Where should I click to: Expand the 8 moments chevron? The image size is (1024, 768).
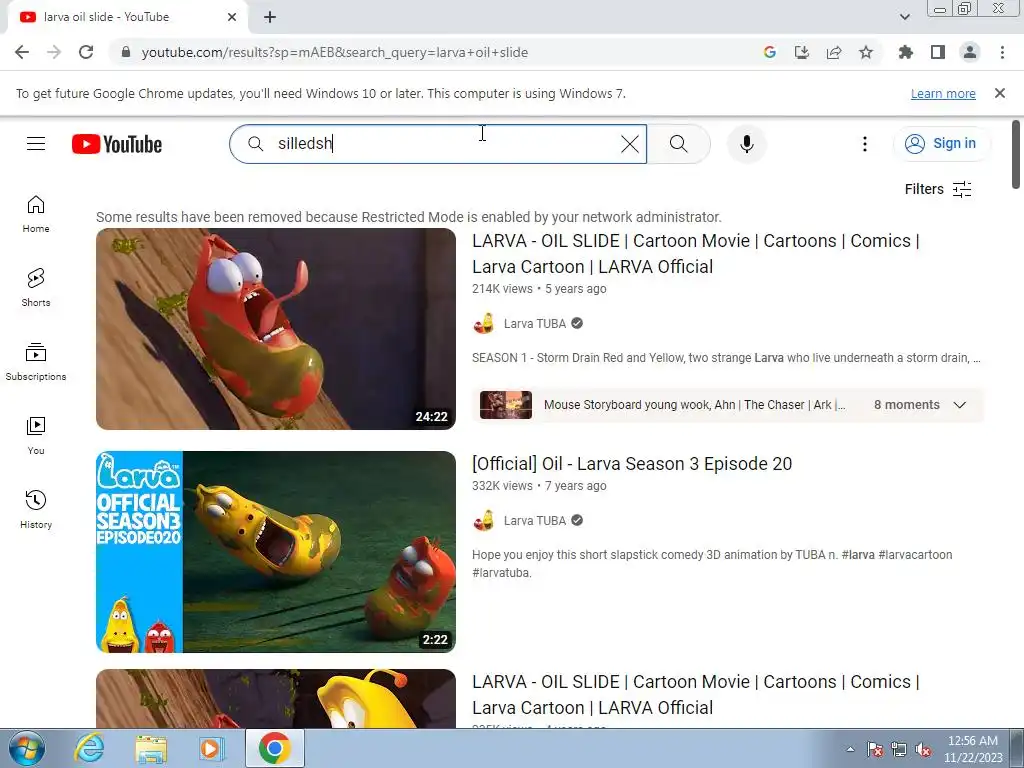click(959, 405)
